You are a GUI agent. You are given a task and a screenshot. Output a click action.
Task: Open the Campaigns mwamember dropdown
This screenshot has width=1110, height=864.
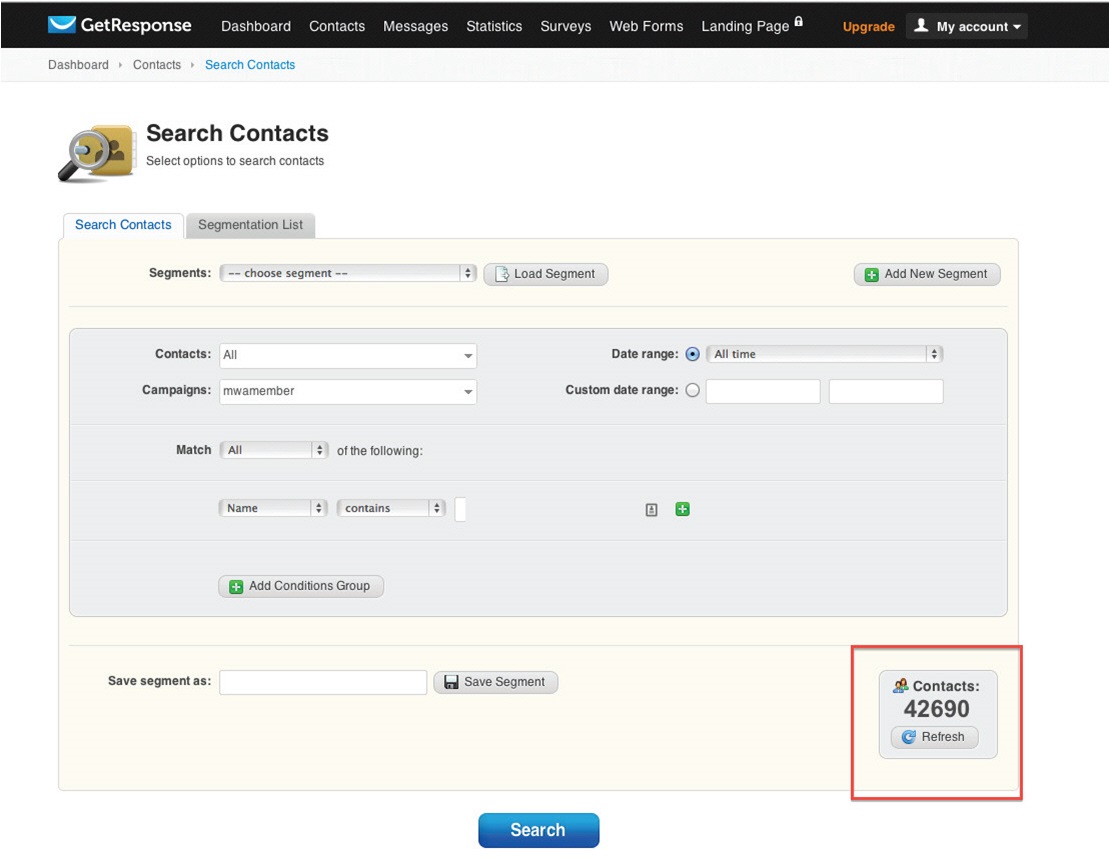pyautogui.click(x=348, y=391)
